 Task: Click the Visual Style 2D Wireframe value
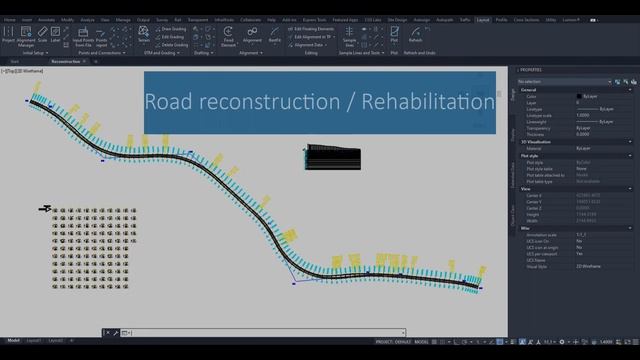[588, 267]
